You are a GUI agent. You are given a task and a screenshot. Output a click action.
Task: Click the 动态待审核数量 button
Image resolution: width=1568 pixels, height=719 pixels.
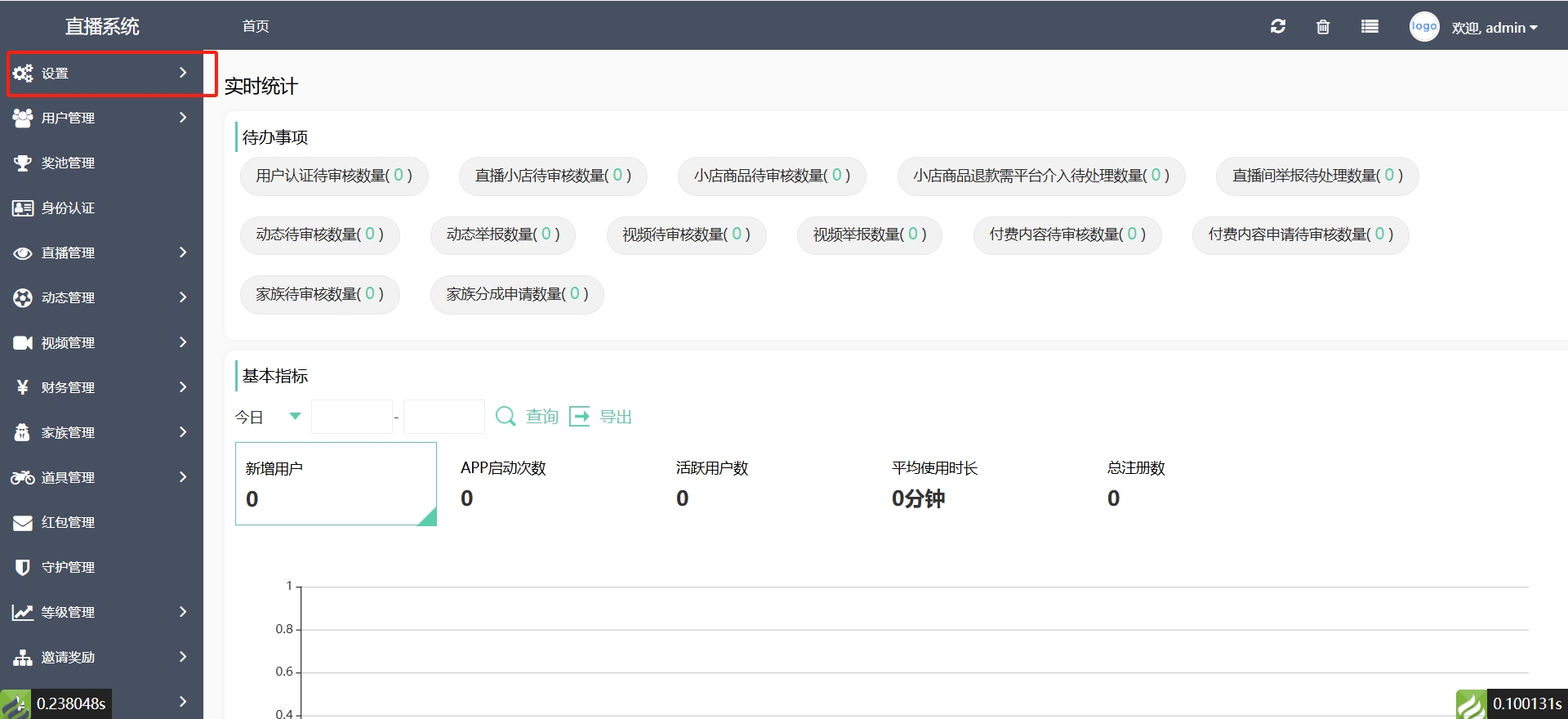click(320, 235)
